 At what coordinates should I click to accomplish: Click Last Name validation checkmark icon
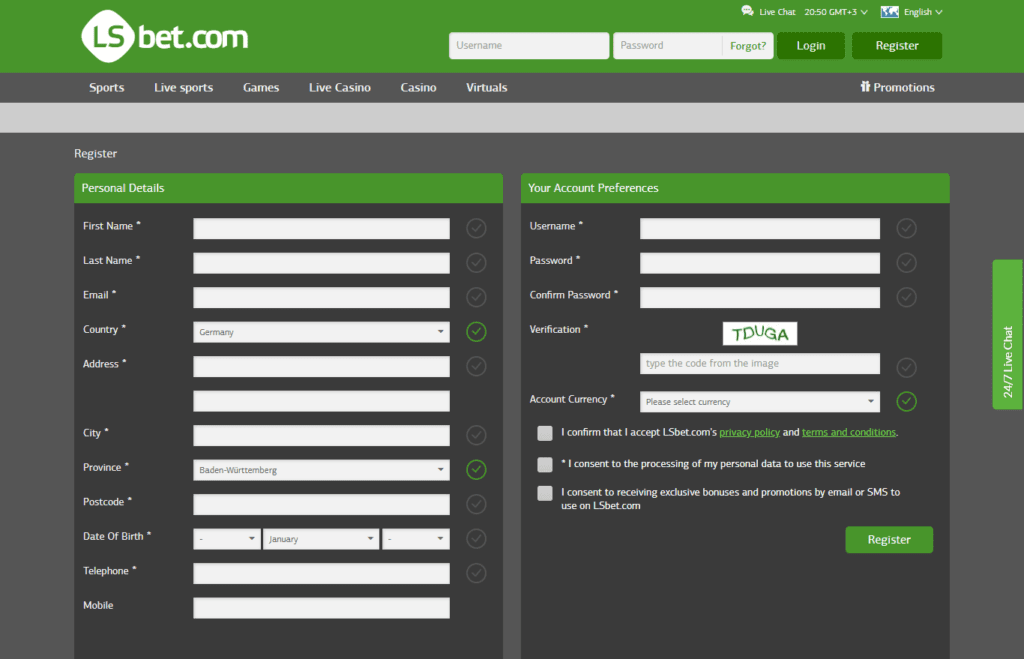476,263
